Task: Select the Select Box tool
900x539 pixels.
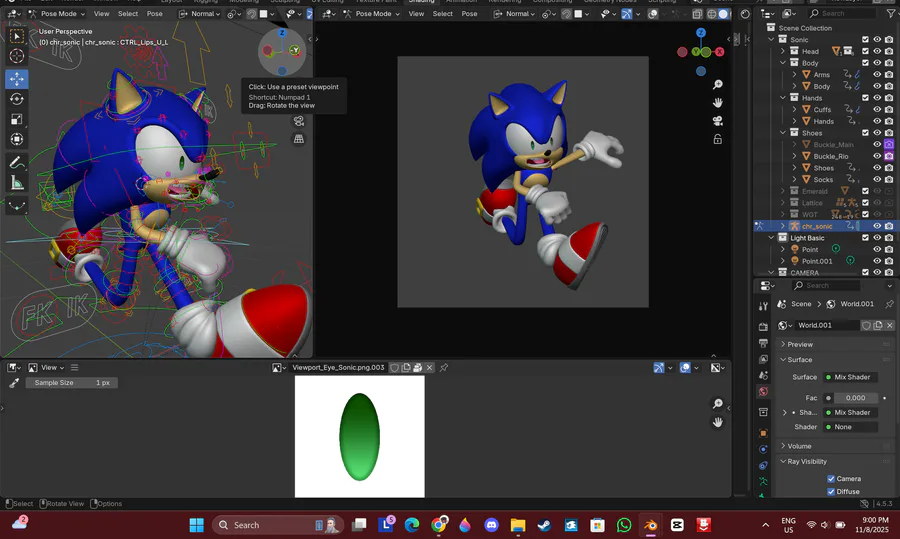Action: tap(17, 36)
